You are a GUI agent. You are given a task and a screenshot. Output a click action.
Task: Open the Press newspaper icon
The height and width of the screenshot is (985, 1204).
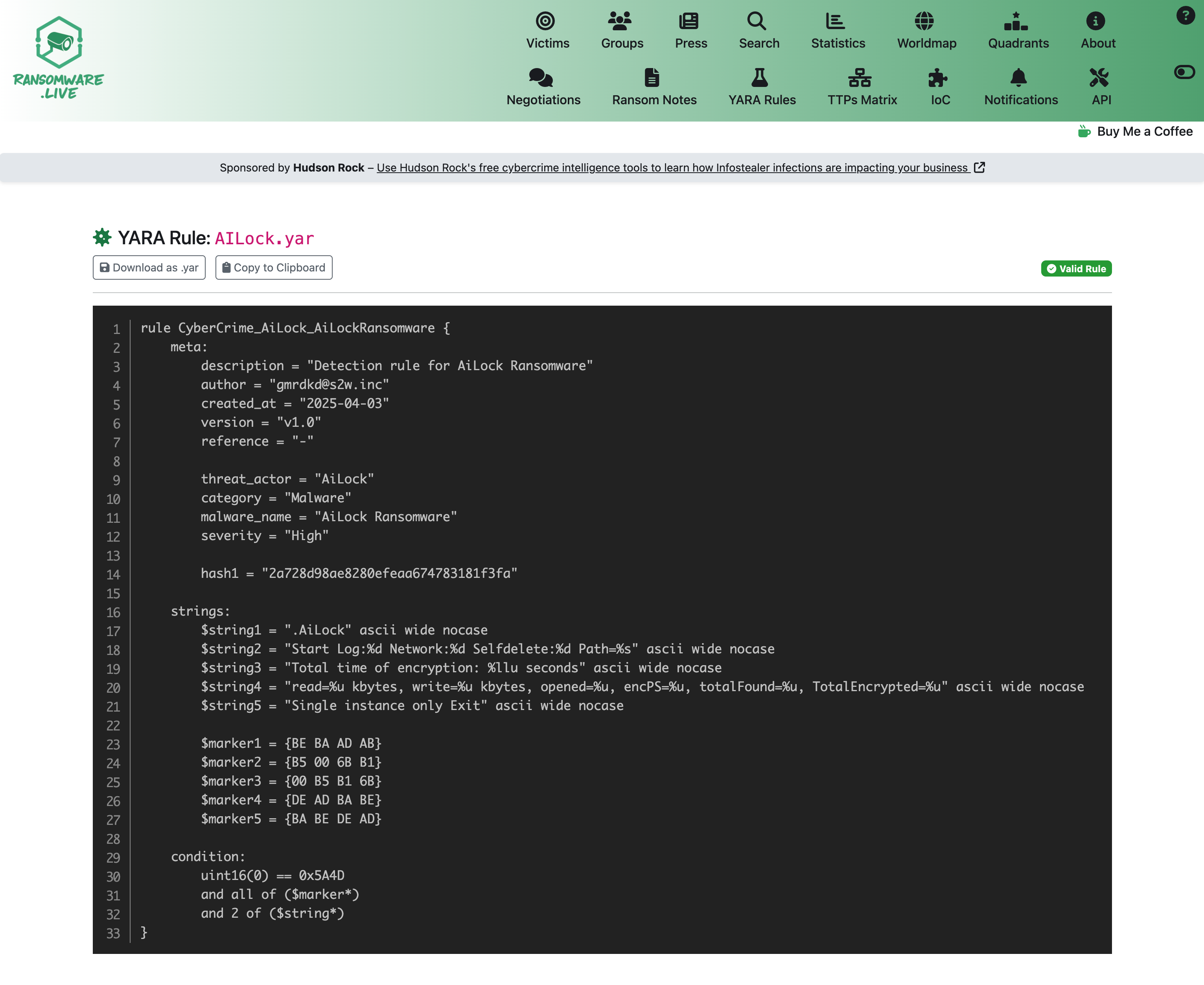(689, 22)
